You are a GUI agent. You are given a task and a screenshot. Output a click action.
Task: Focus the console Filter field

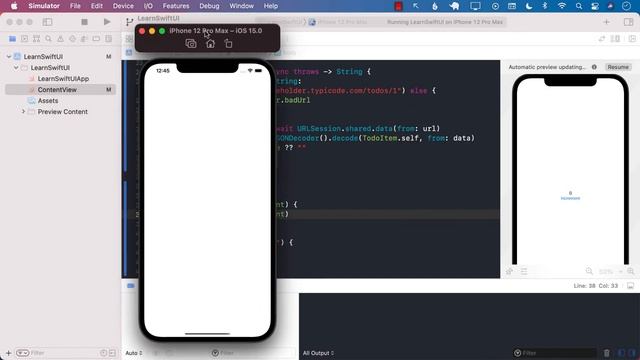(x=555, y=353)
